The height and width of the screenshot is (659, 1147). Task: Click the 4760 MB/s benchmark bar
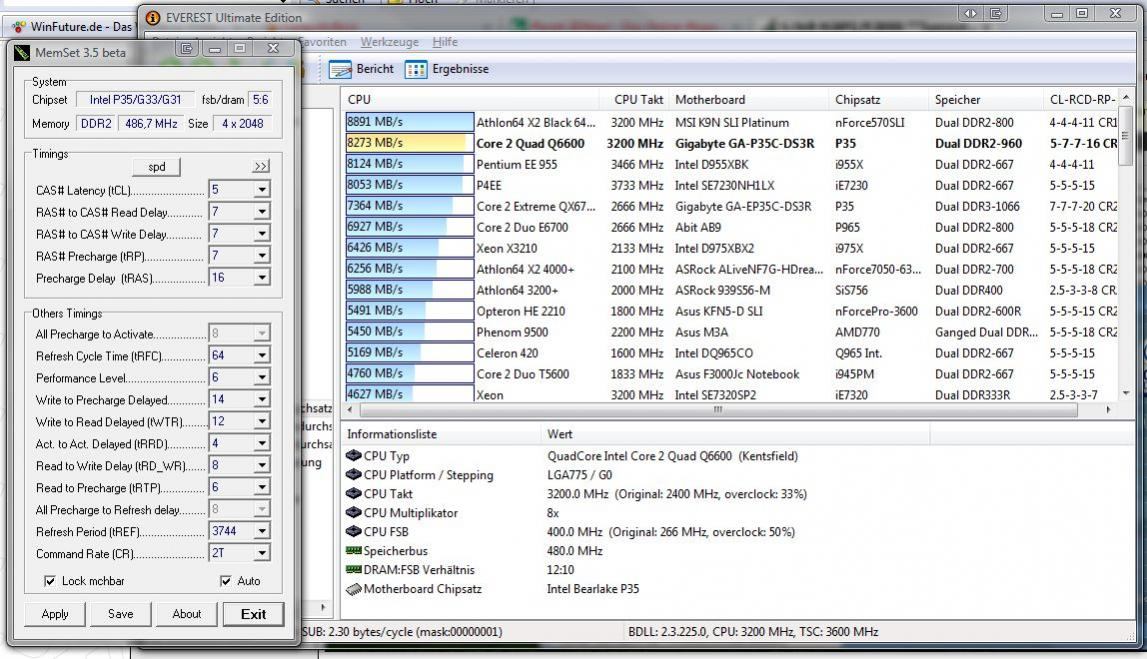pyautogui.click(x=409, y=373)
